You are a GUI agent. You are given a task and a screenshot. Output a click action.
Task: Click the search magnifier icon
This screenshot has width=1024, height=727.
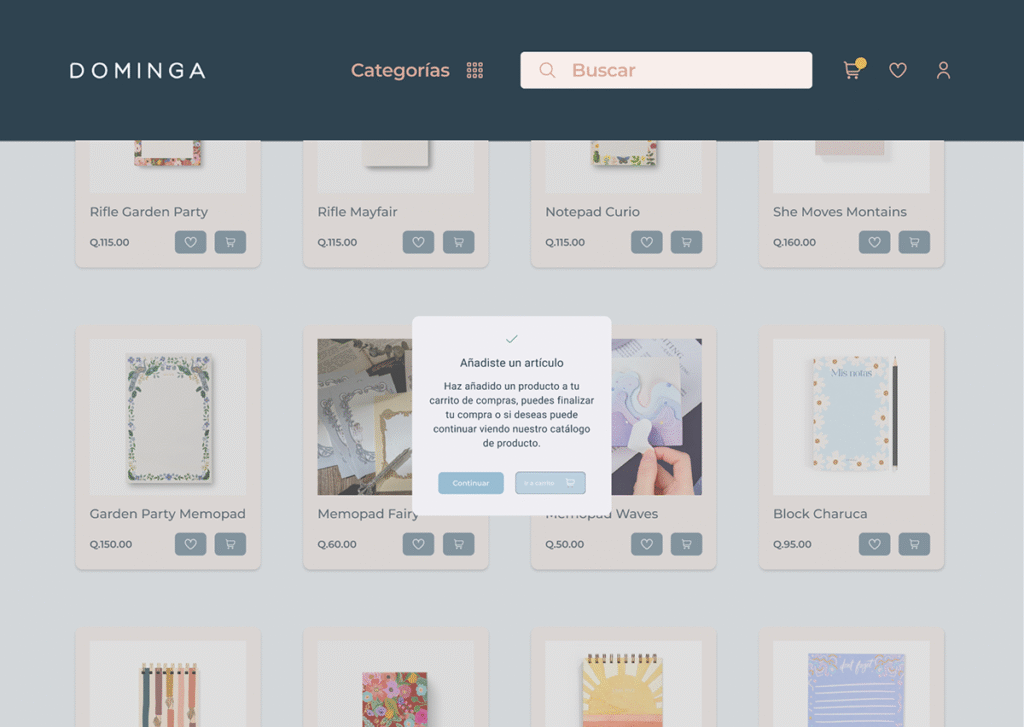(x=547, y=70)
